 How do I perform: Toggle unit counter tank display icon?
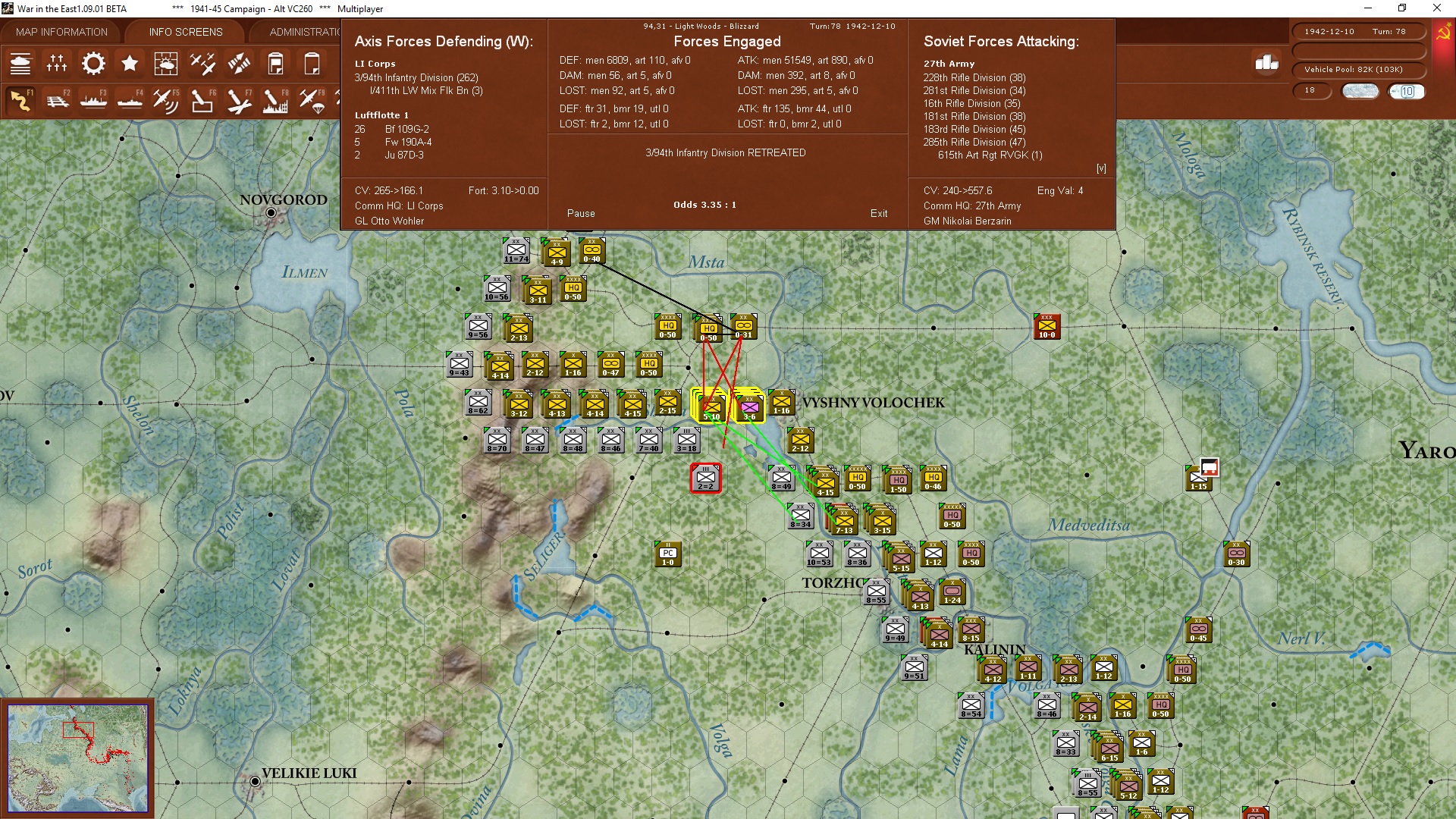20,64
